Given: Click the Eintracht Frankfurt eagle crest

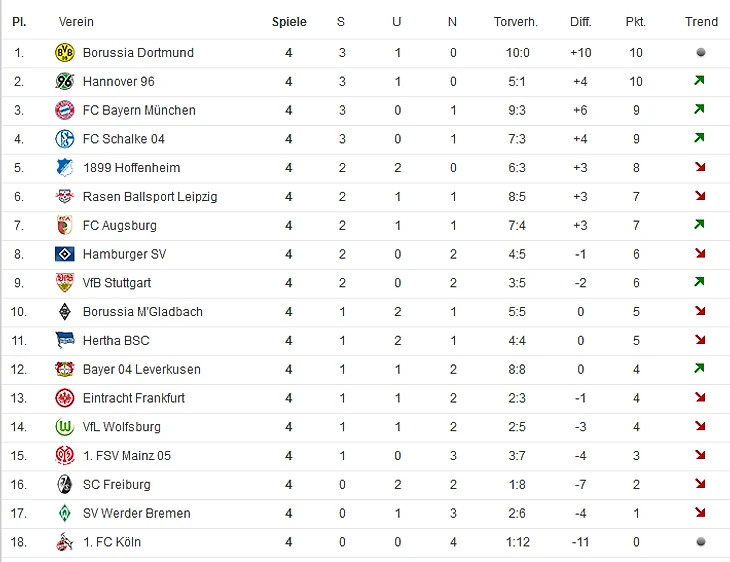Looking at the screenshot, I should click(65, 398).
